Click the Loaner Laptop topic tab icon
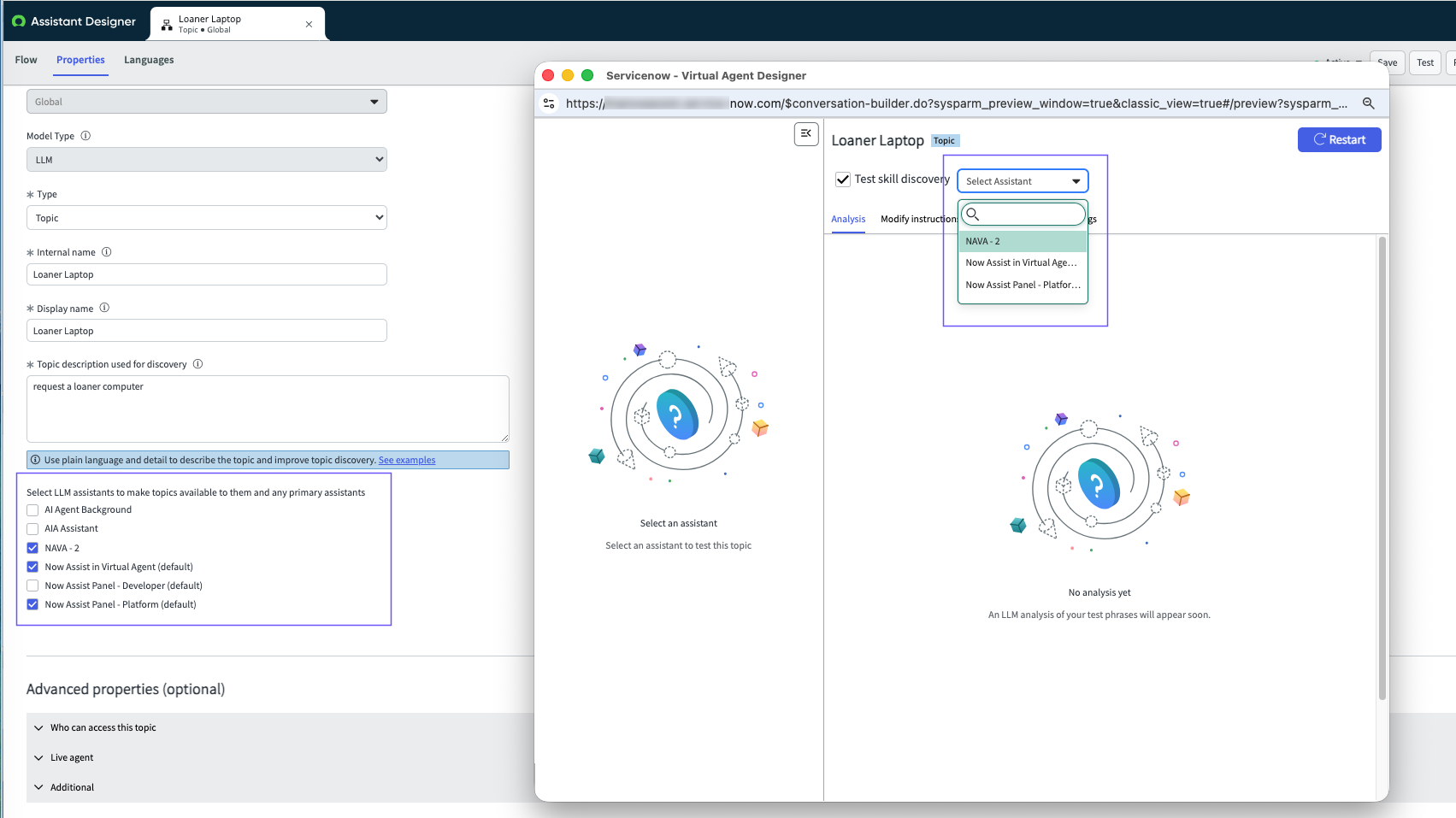1456x818 pixels. pos(167,25)
